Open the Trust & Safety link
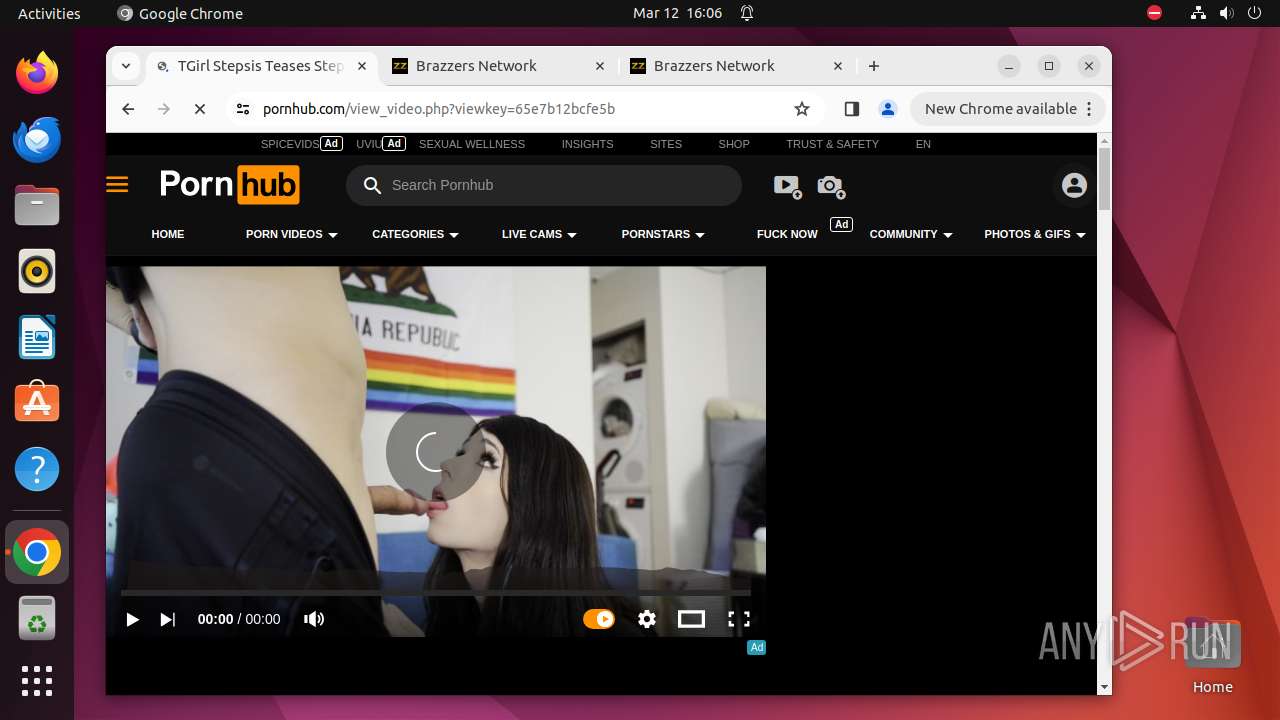 [x=832, y=144]
